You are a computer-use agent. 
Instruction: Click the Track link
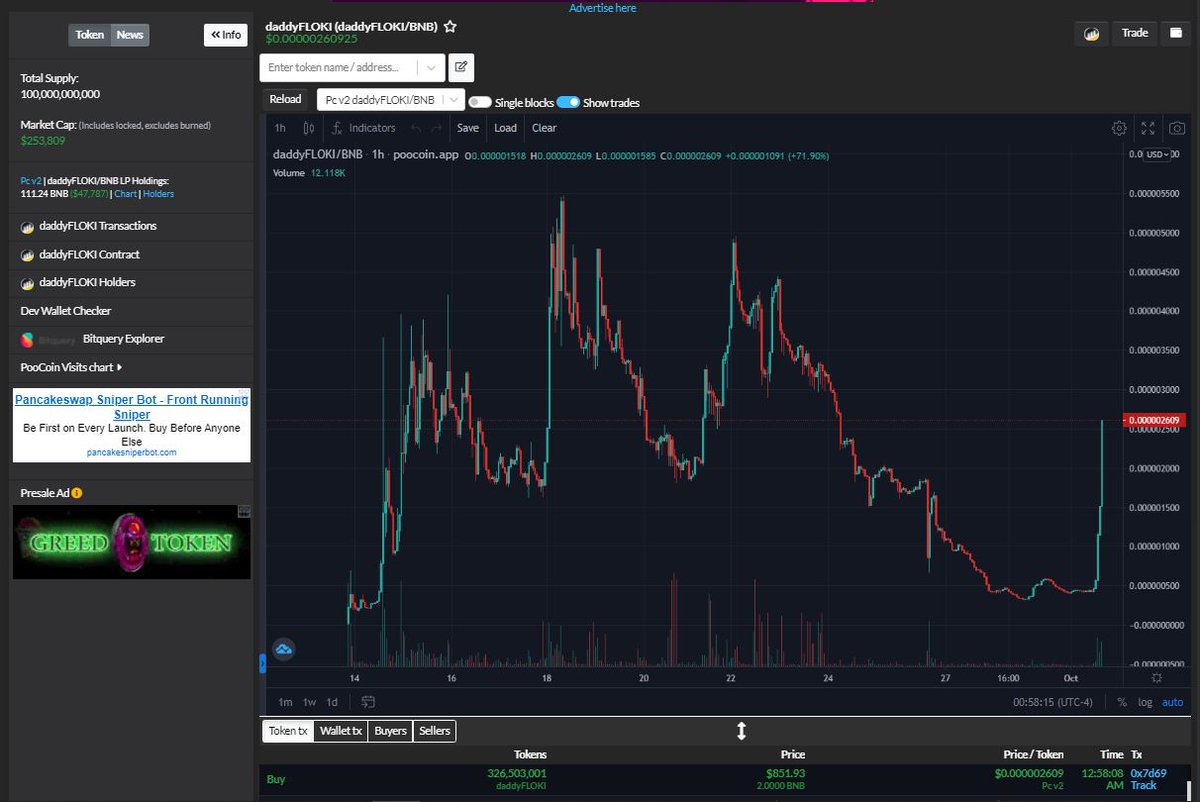pyautogui.click(x=1143, y=785)
